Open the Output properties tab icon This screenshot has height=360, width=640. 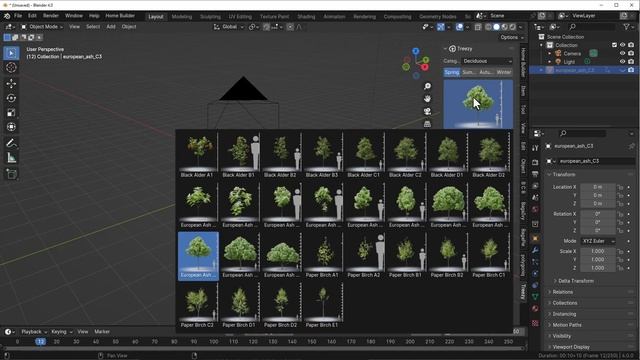(x=535, y=174)
